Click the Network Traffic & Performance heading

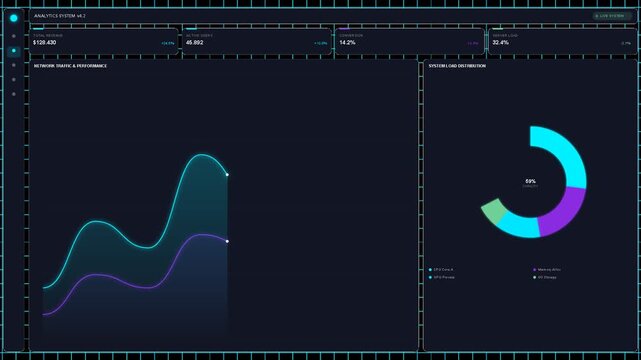tap(70, 66)
